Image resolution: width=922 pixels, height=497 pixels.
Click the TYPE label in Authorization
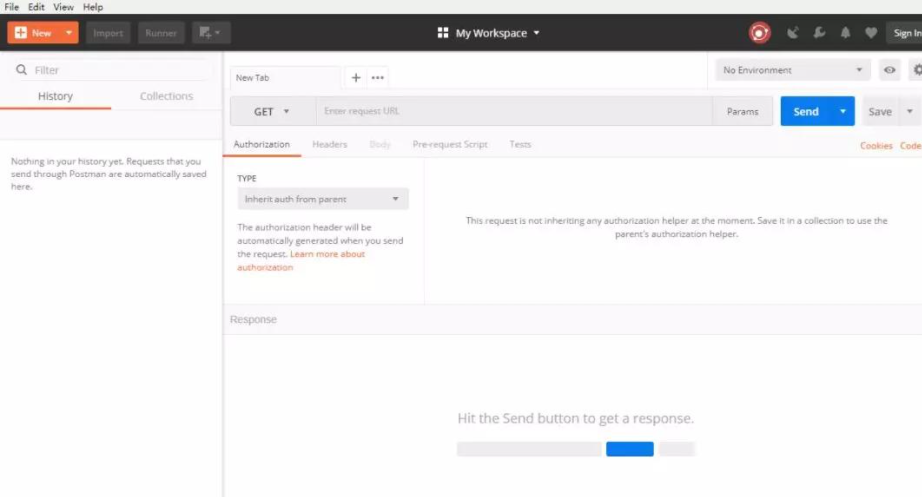247,178
